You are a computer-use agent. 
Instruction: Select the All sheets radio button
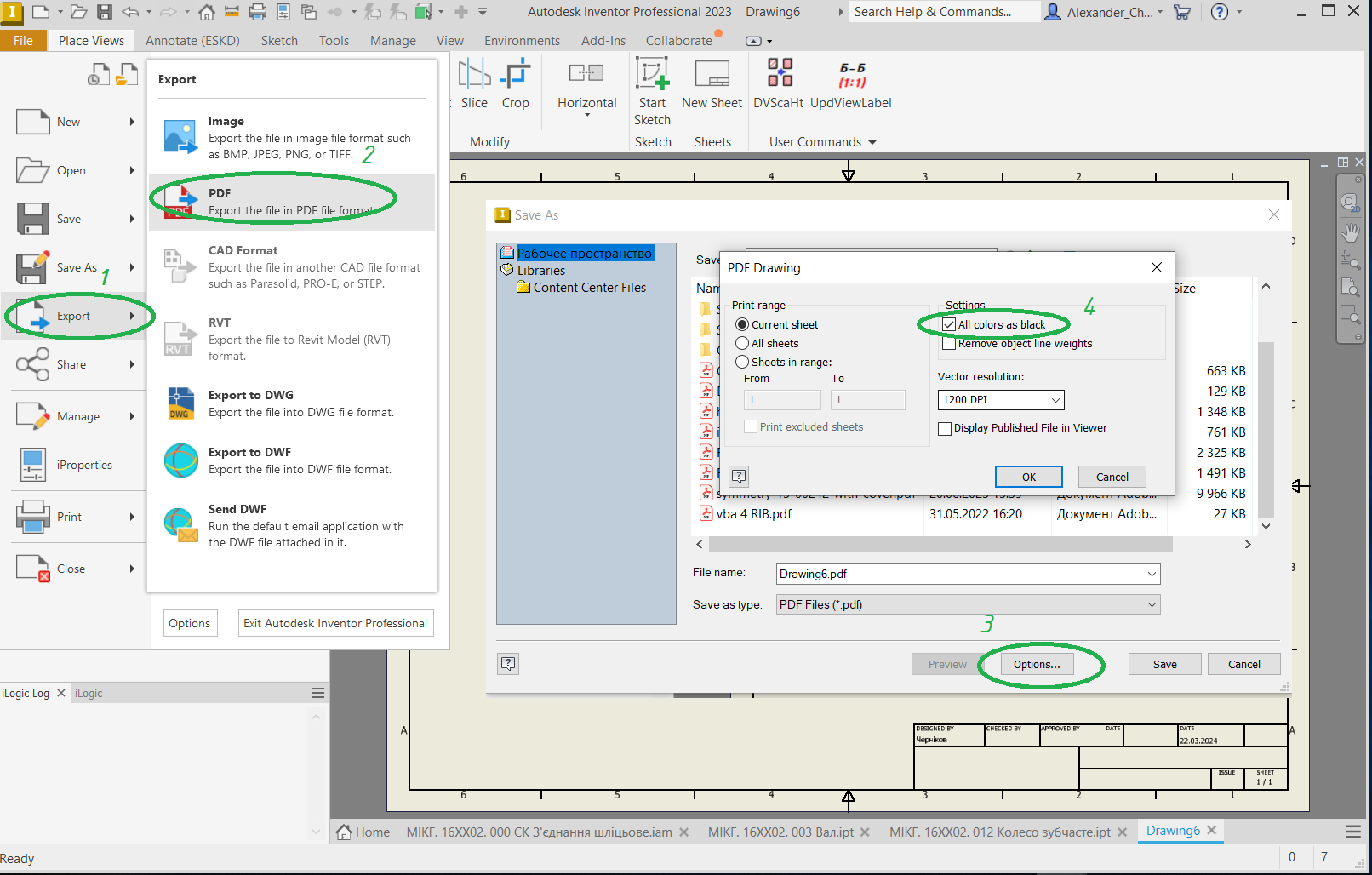tap(743, 343)
